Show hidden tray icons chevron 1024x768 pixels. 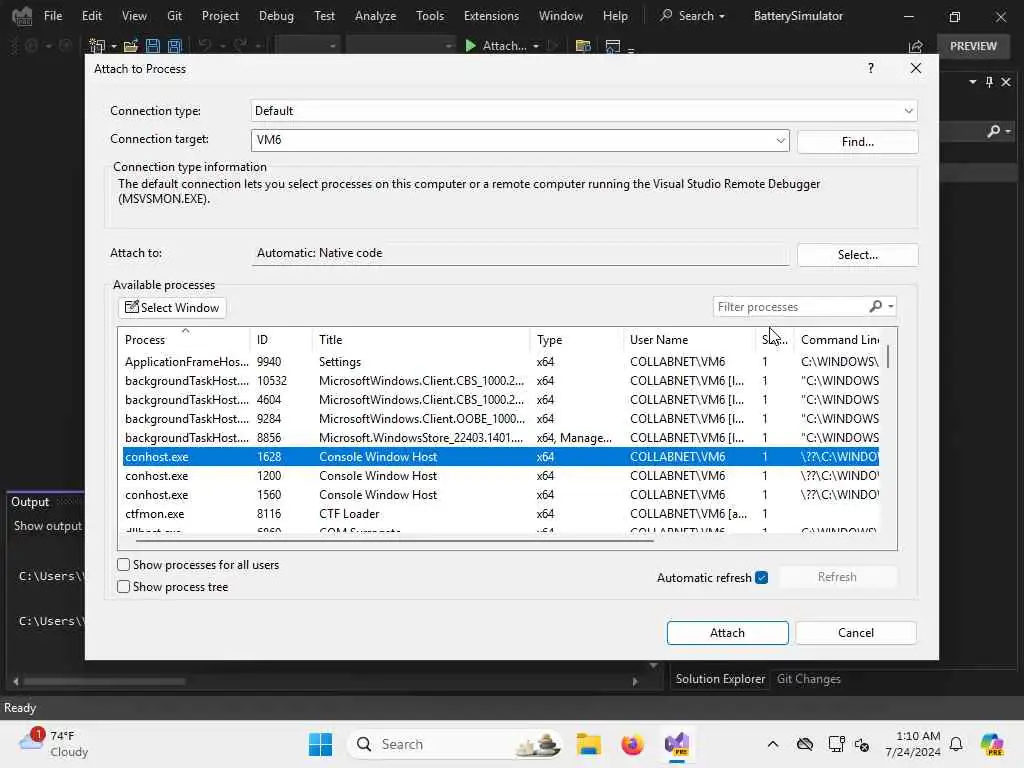773,744
